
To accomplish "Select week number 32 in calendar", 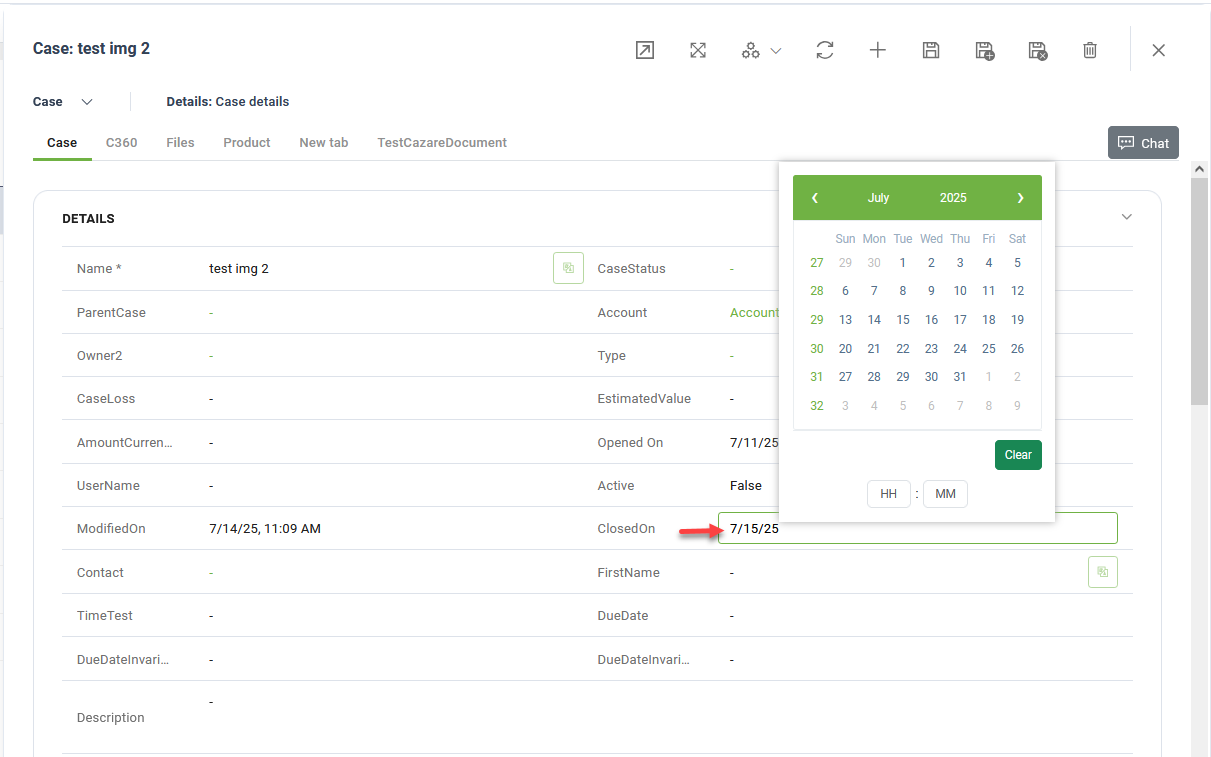I will pyautogui.click(x=817, y=406).
